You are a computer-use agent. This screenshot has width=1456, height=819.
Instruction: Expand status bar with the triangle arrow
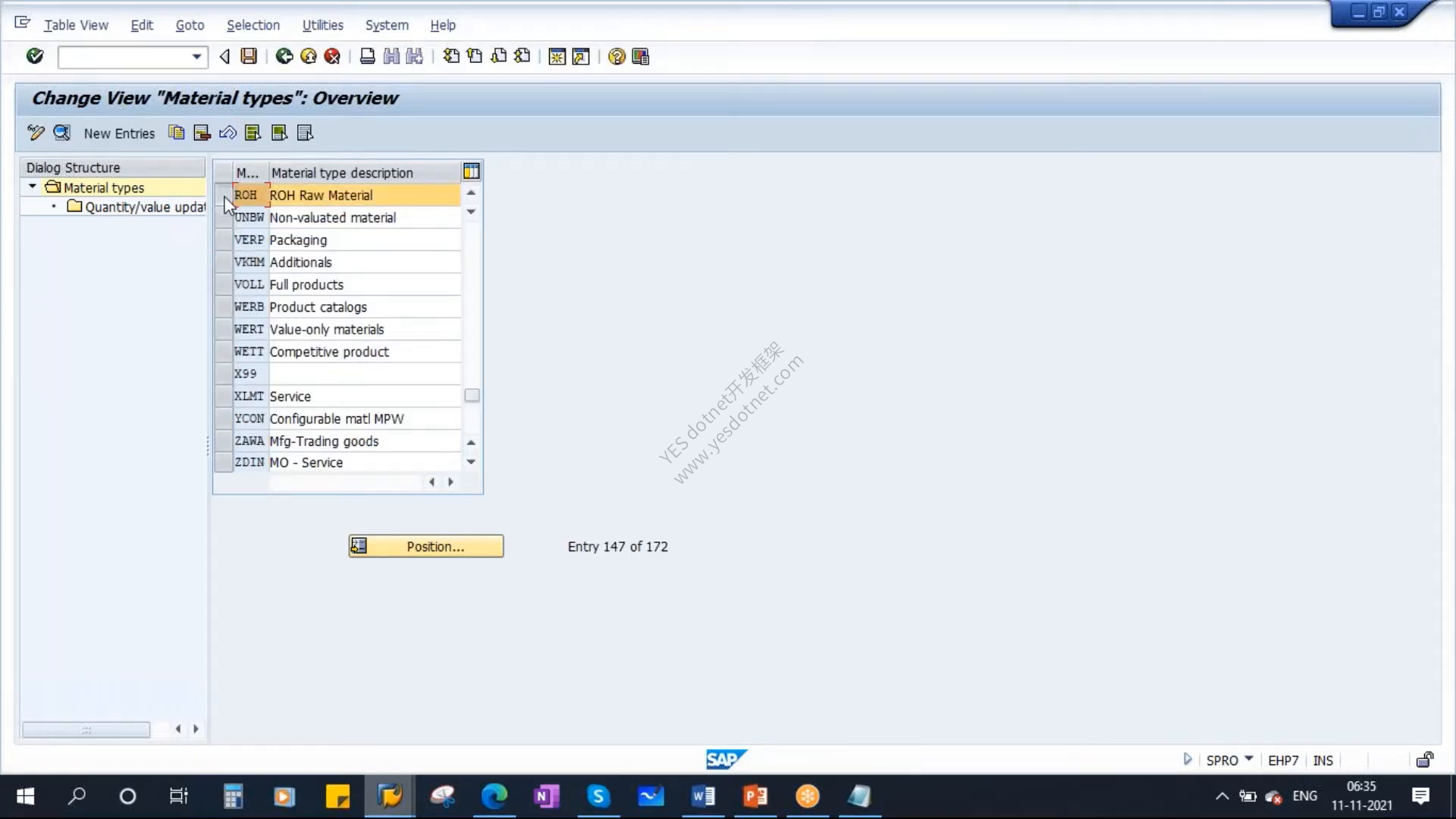(1188, 759)
